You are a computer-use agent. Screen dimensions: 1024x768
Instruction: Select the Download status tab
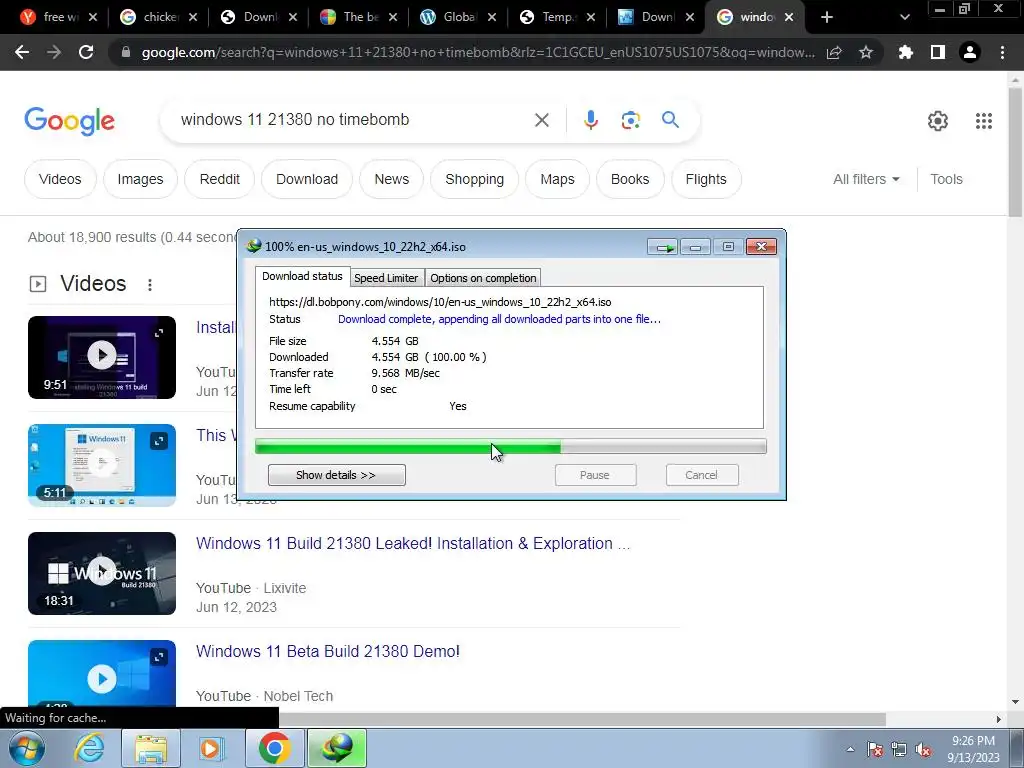pos(302,276)
